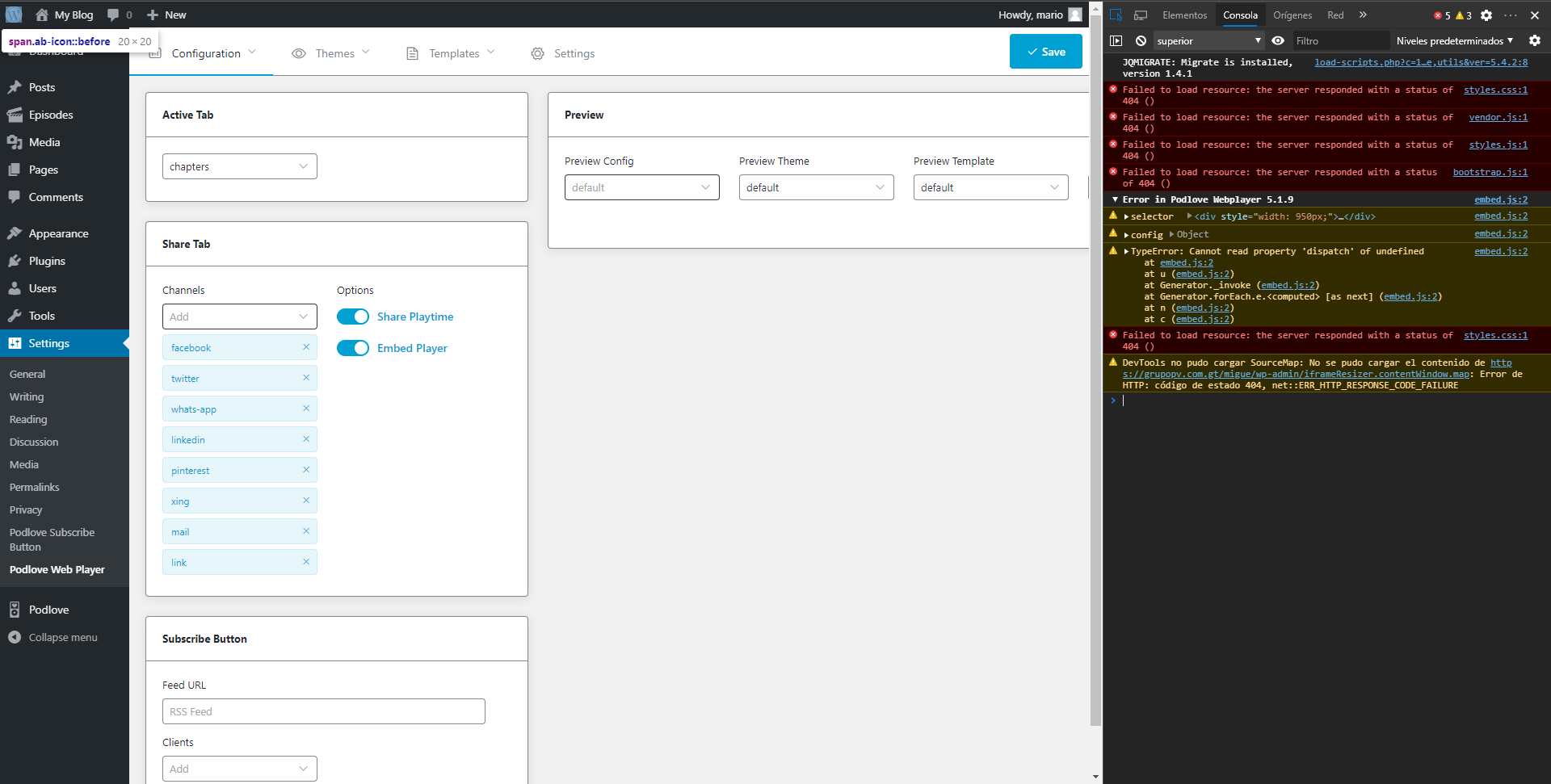
Task: Switch to the Templates tab
Action: pyautogui.click(x=450, y=53)
